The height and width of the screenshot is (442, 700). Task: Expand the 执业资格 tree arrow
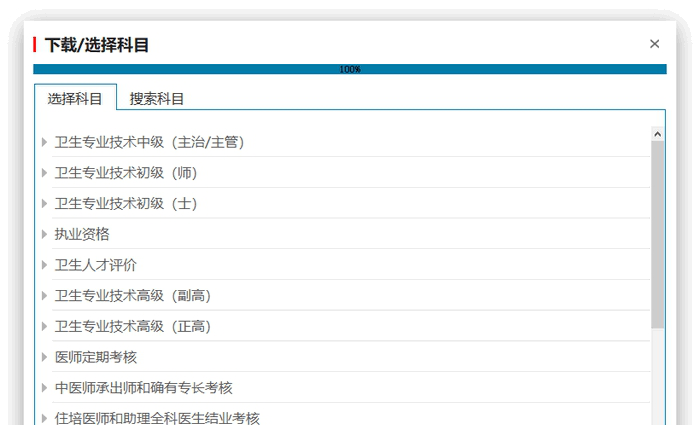(x=44, y=234)
